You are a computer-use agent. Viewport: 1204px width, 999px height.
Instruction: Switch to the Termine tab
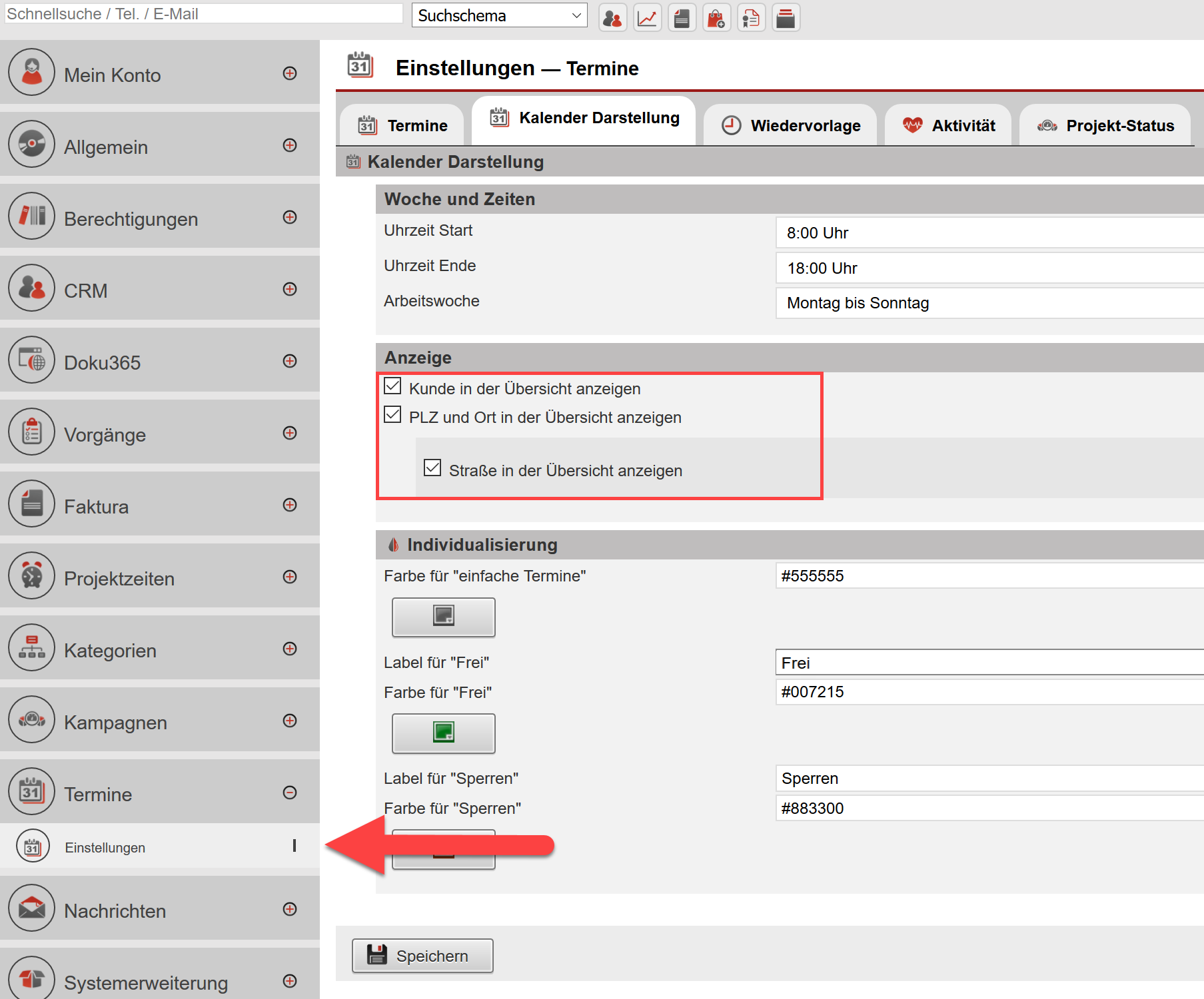(x=402, y=125)
